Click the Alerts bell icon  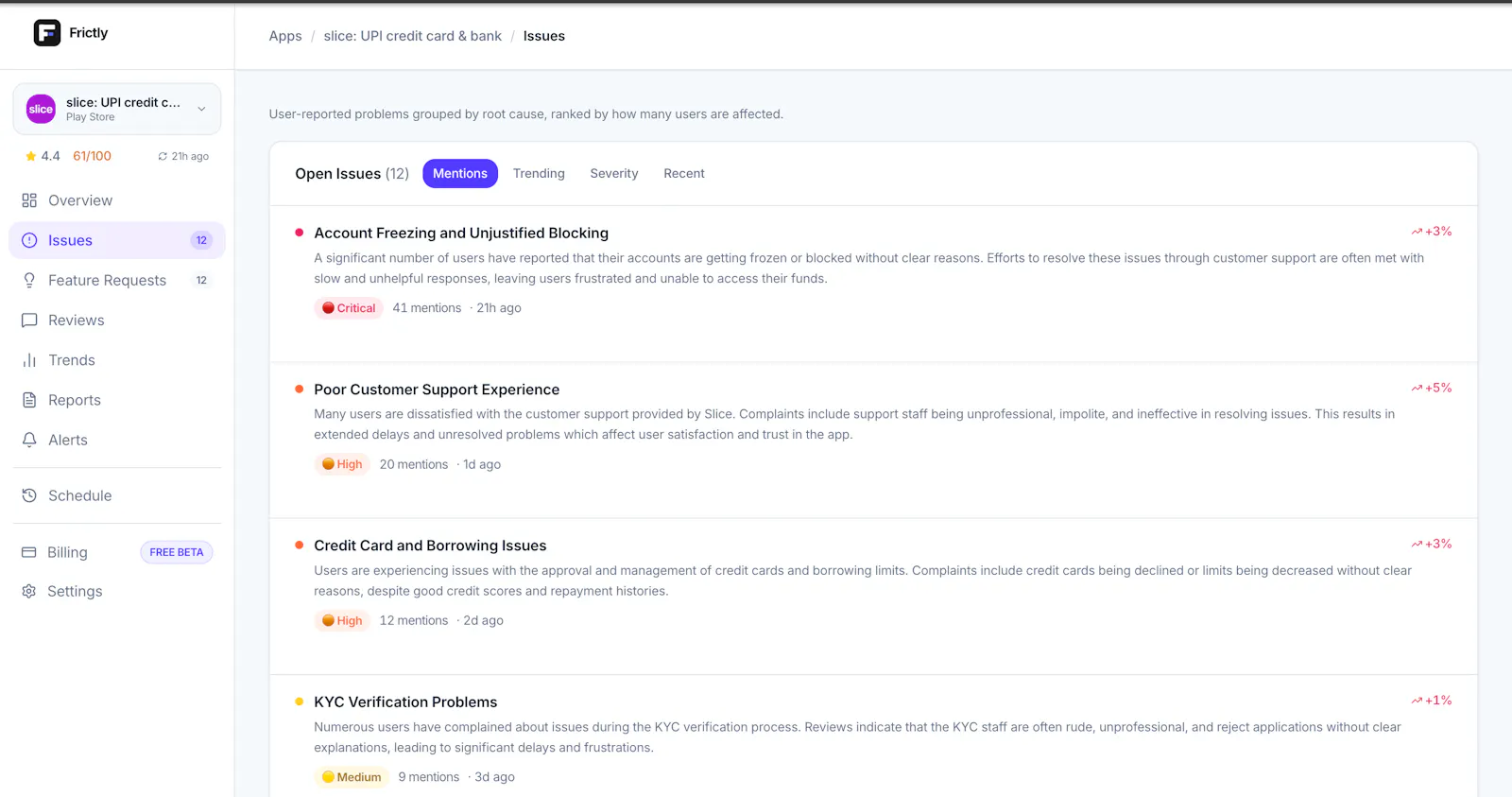pyautogui.click(x=29, y=440)
